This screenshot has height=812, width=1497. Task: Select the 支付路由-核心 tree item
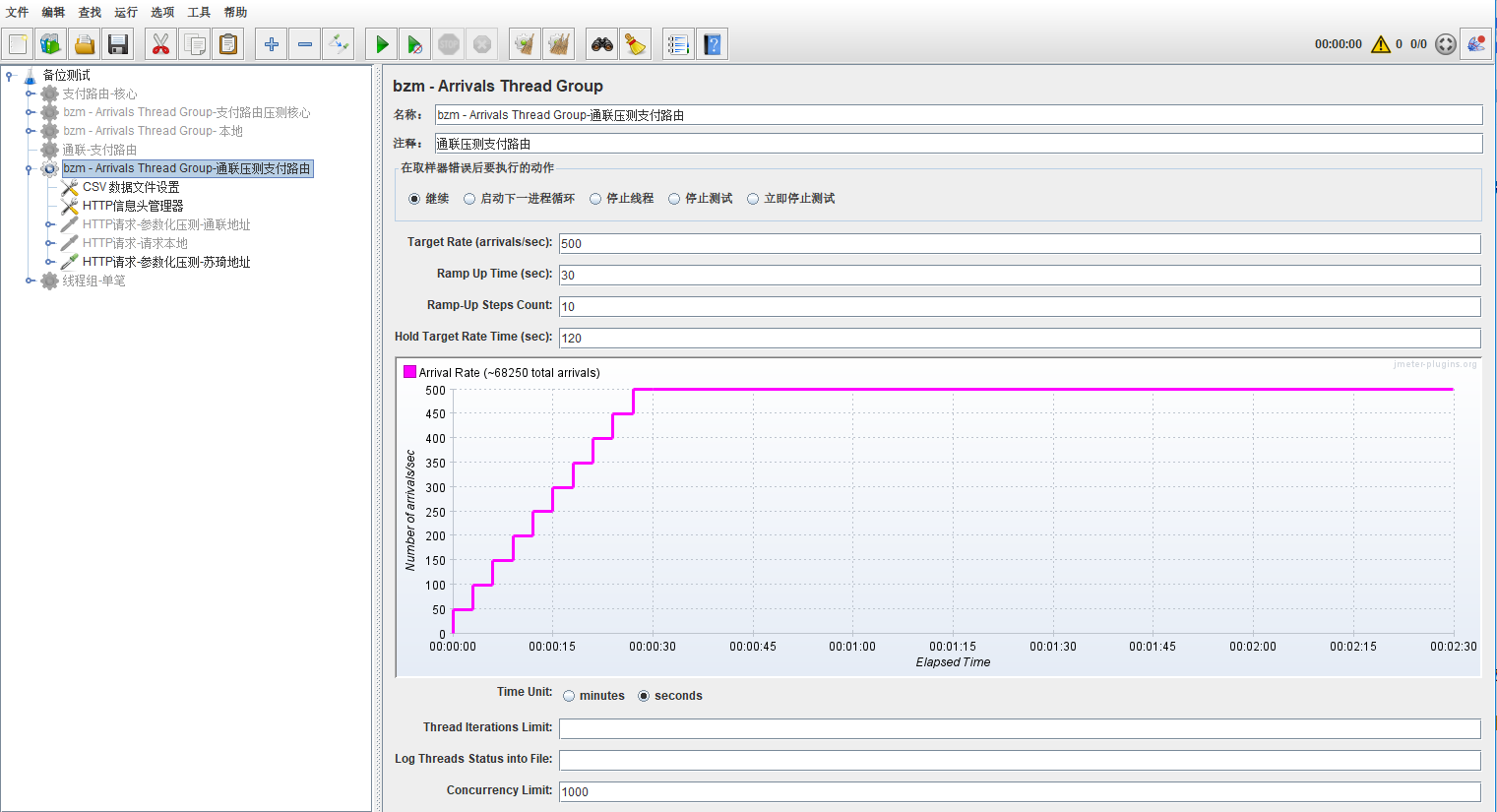pos(99,94)
